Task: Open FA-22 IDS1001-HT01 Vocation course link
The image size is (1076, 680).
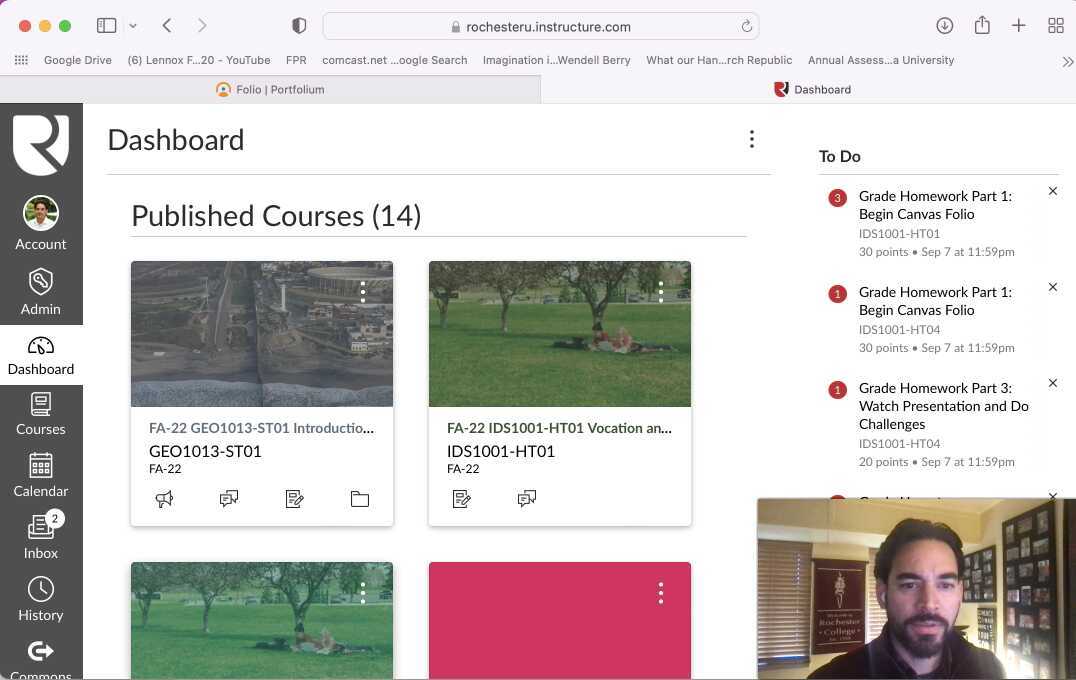Action: tap(558, 428)
